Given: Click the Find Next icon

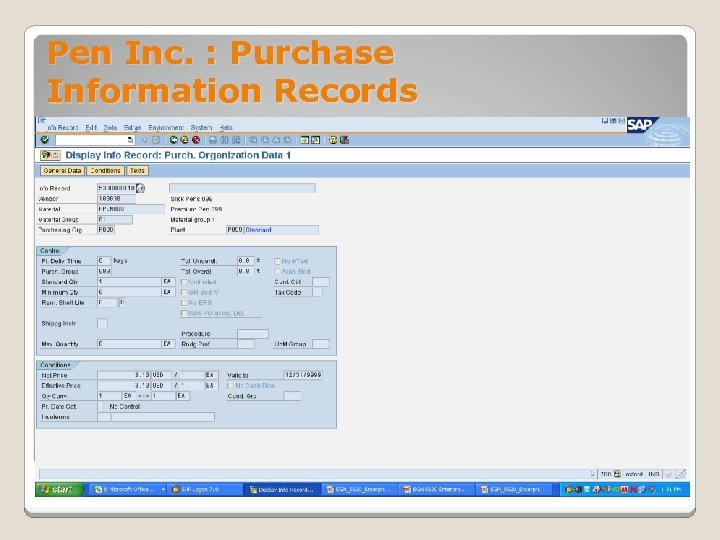Looking at the screenshot, I should (236, 140).
